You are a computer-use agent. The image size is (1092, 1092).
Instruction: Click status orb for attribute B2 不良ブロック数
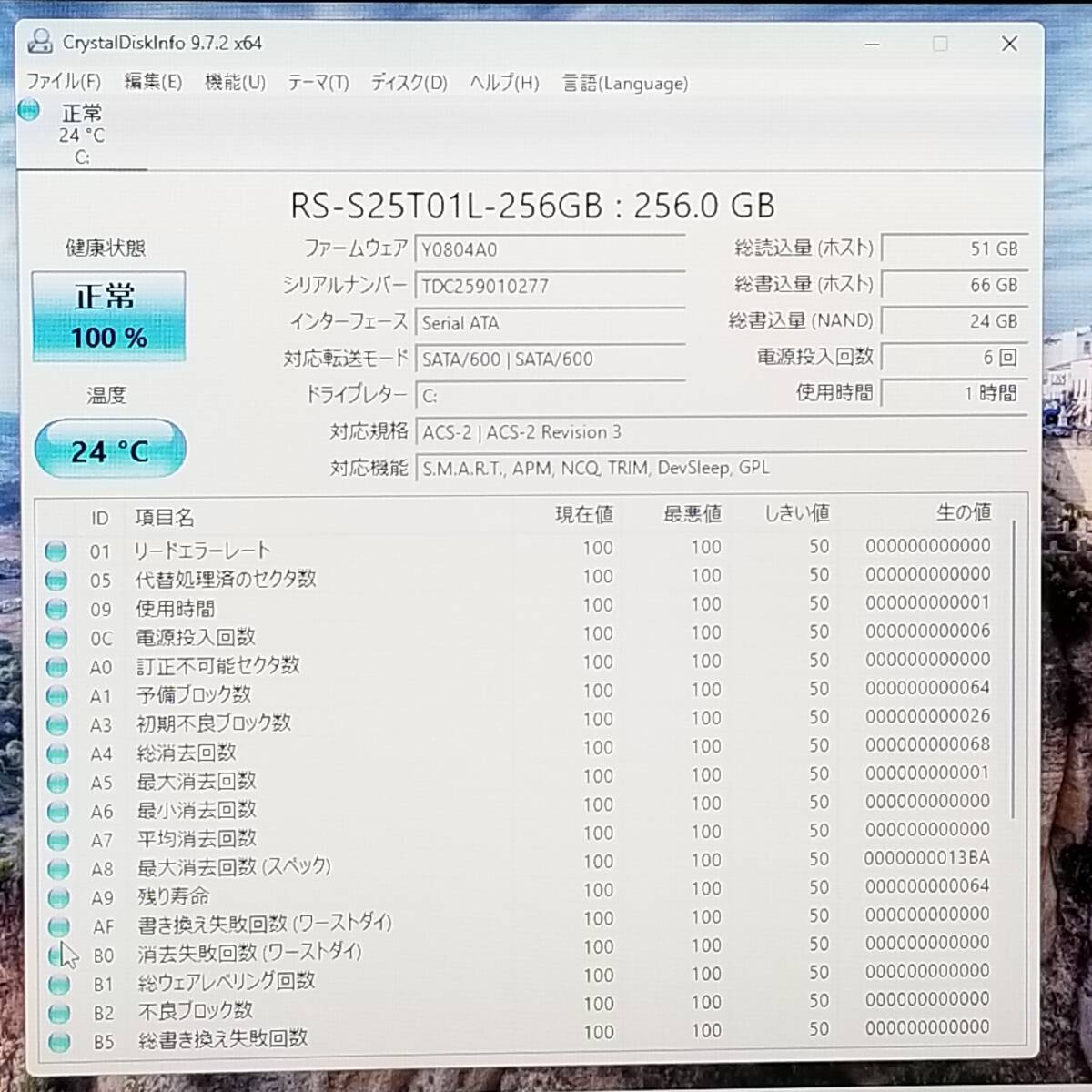coord(59,1012)
